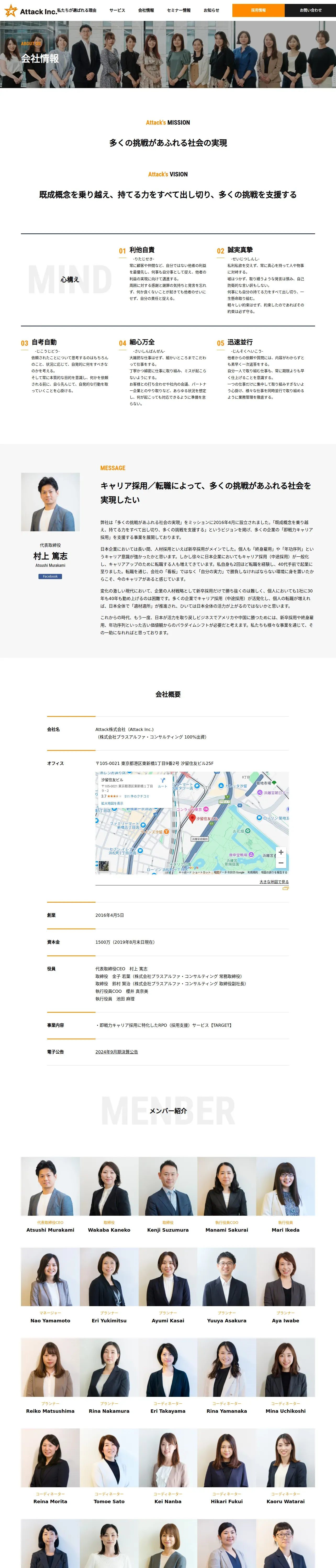
Task: Open お知らせ menu item
Action: coord(212,10)
